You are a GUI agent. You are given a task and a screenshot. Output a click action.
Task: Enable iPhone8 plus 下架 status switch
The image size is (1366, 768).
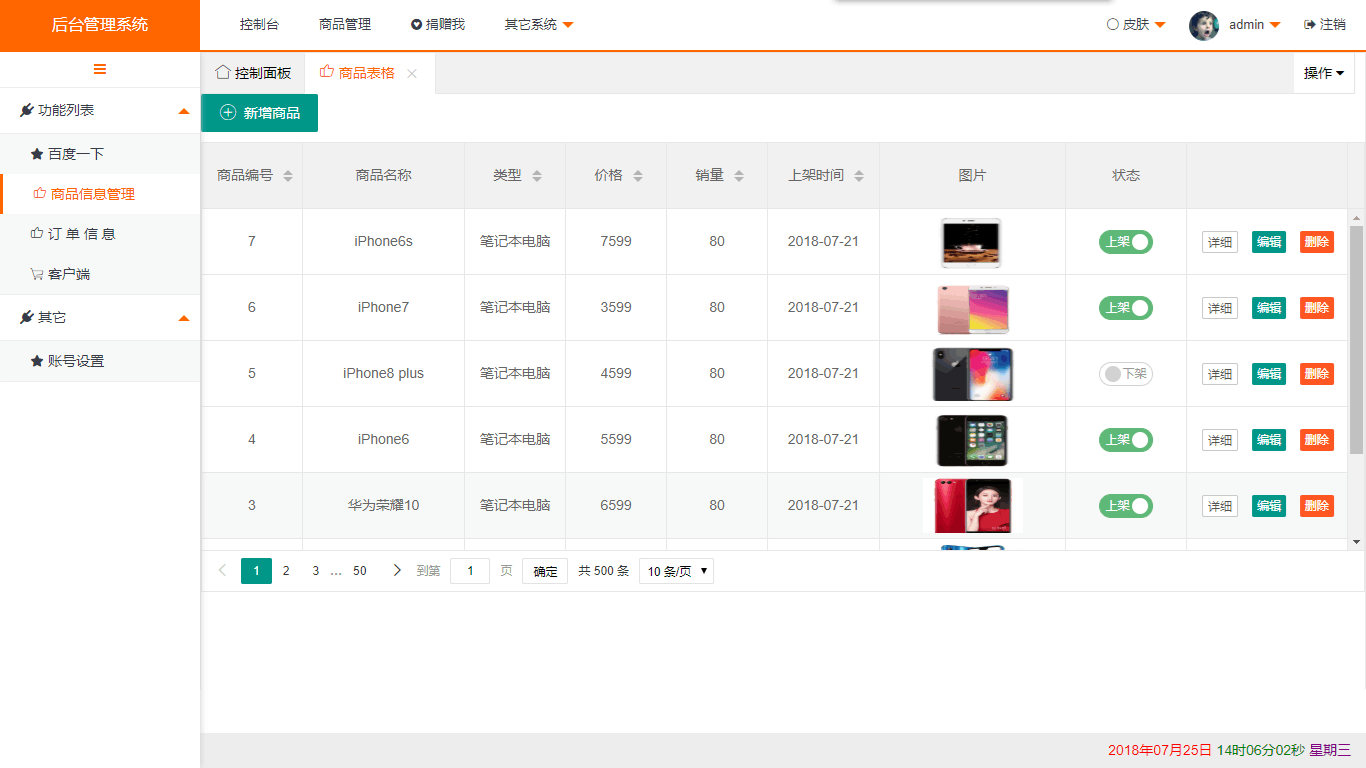pyautogui.click(x=1126, y=374)
